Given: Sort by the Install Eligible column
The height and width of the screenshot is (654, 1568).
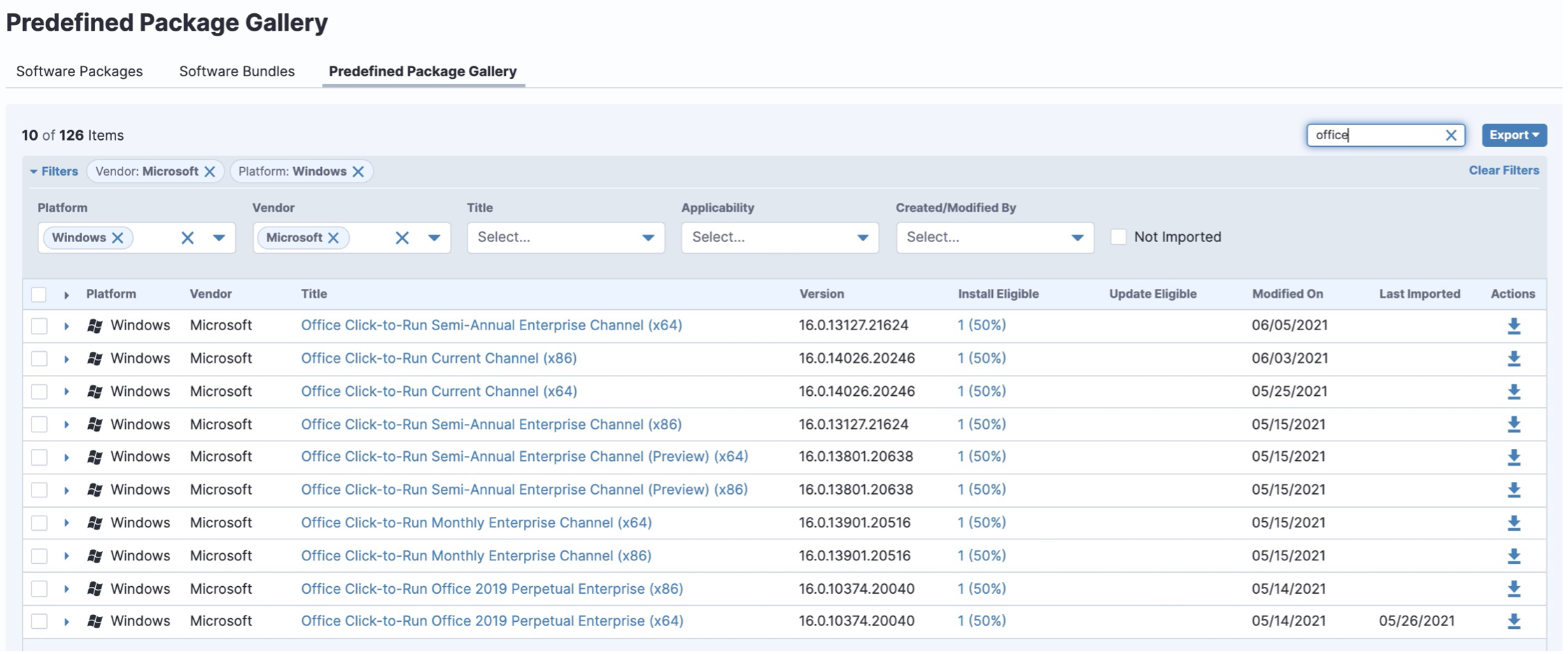Looking at the screenshot, I should click(998, 294).
